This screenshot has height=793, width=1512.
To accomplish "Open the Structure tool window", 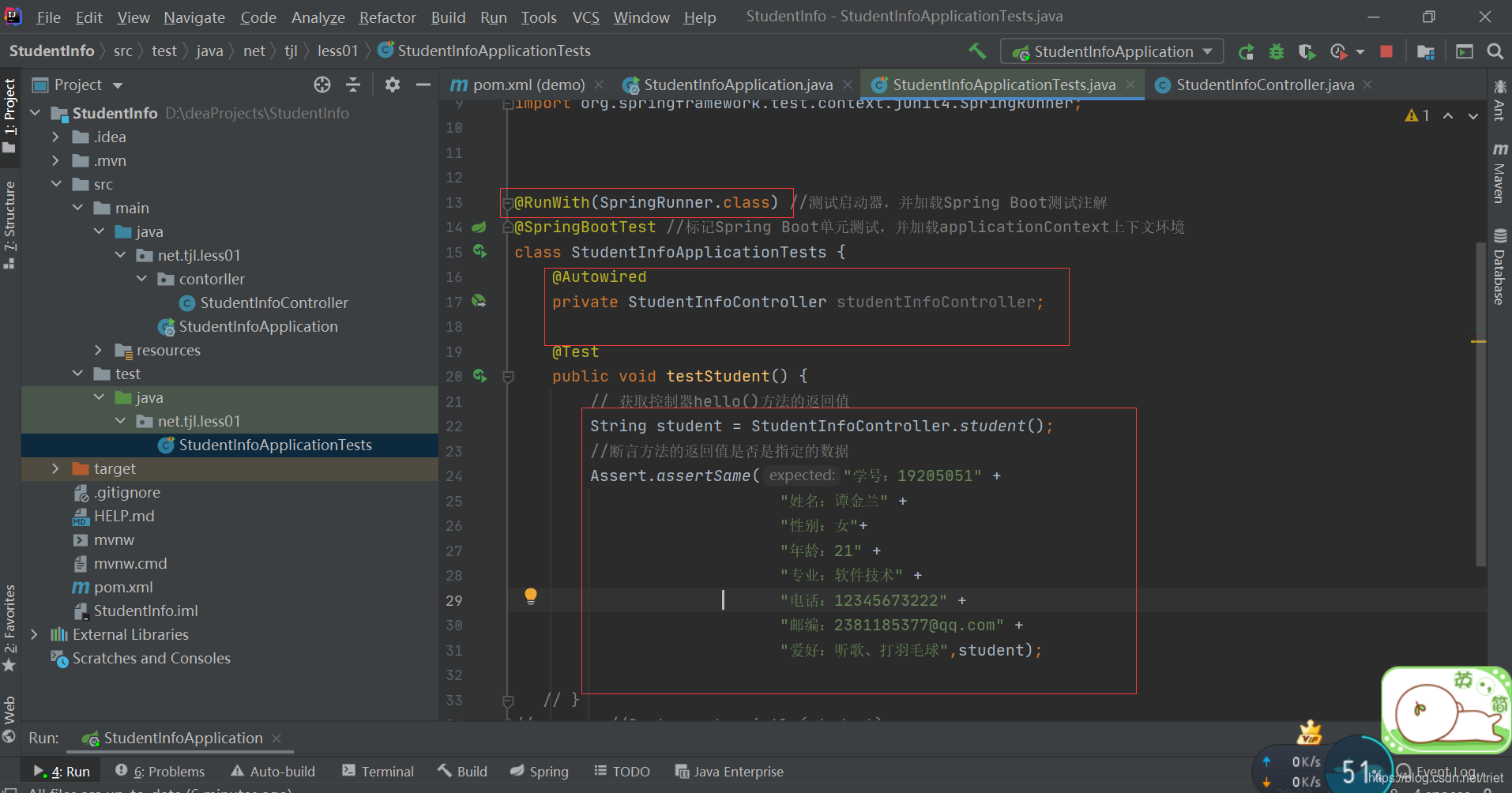I will tap(9, 225).
